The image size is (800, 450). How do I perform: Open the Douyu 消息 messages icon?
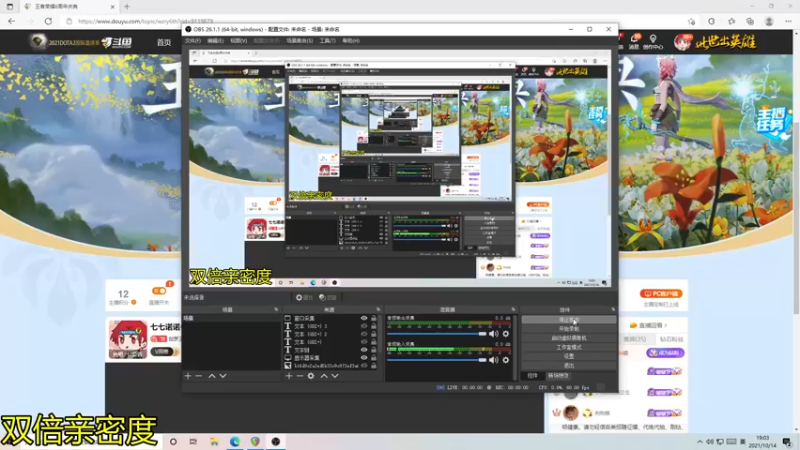point(634,41)
